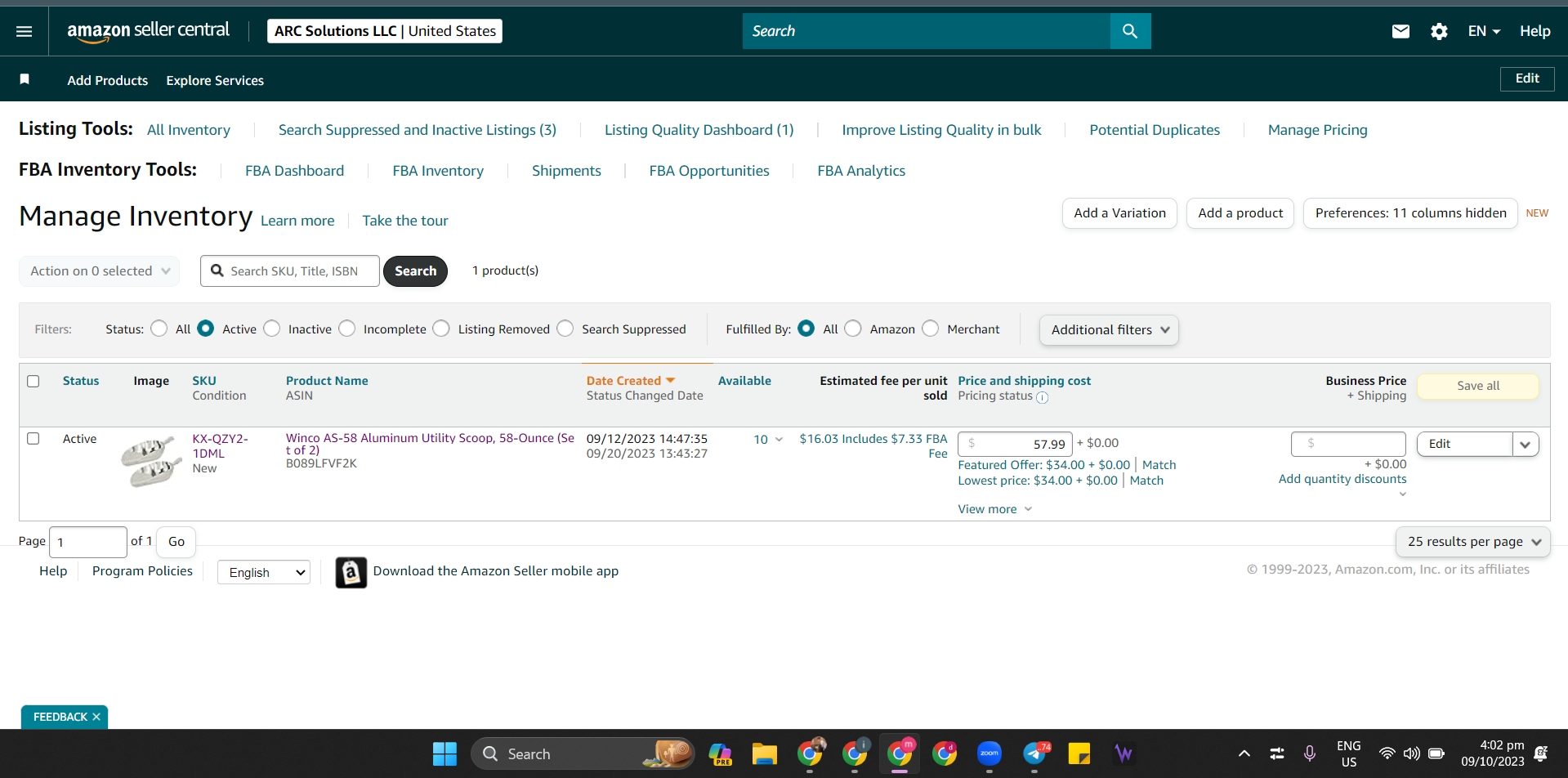This screenshot has width=1568, height=778.
Task: Select Amazon under Fulfilled By
Action: (853, 329)
